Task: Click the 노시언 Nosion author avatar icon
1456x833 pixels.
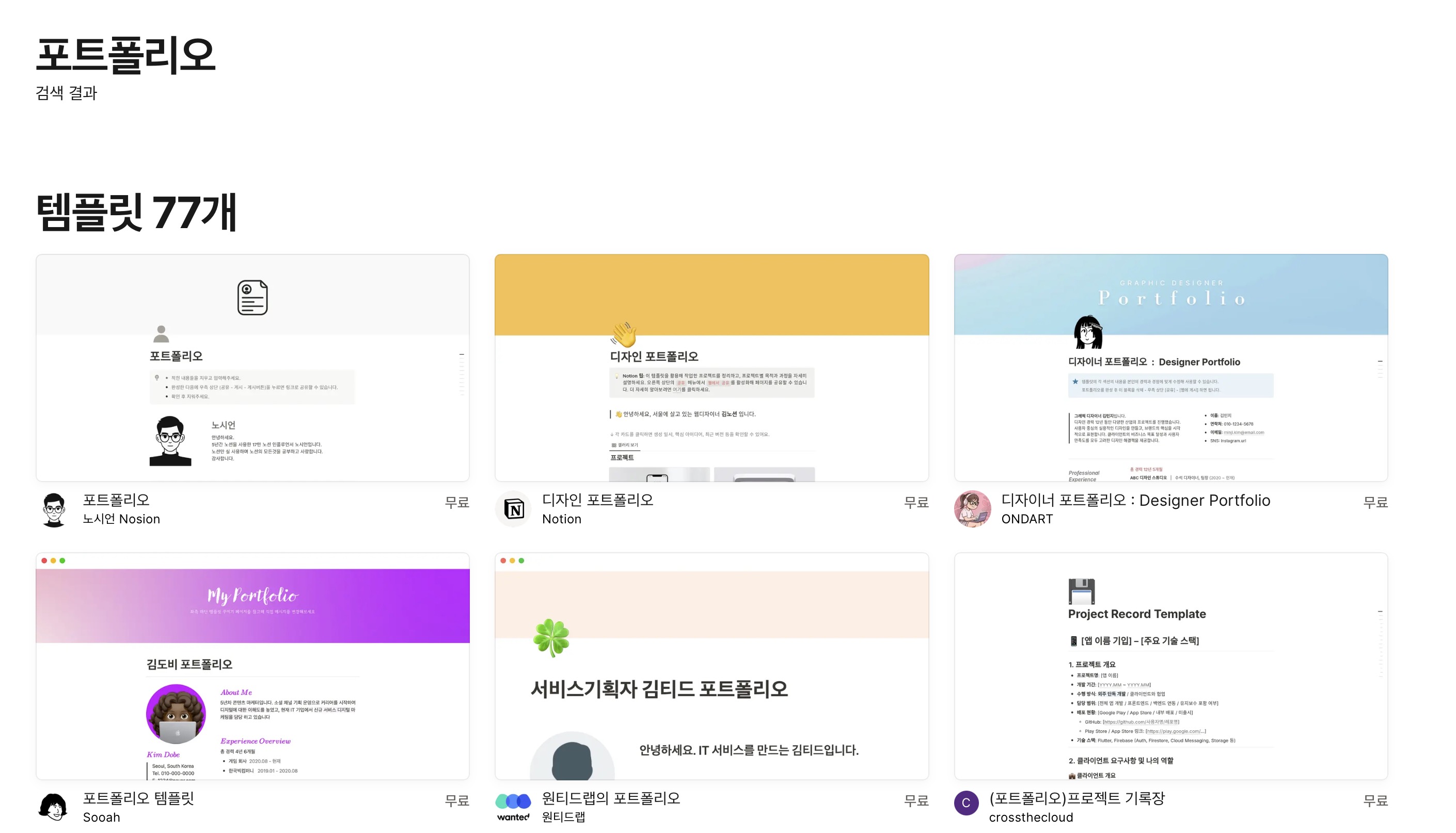Action: 54,509
